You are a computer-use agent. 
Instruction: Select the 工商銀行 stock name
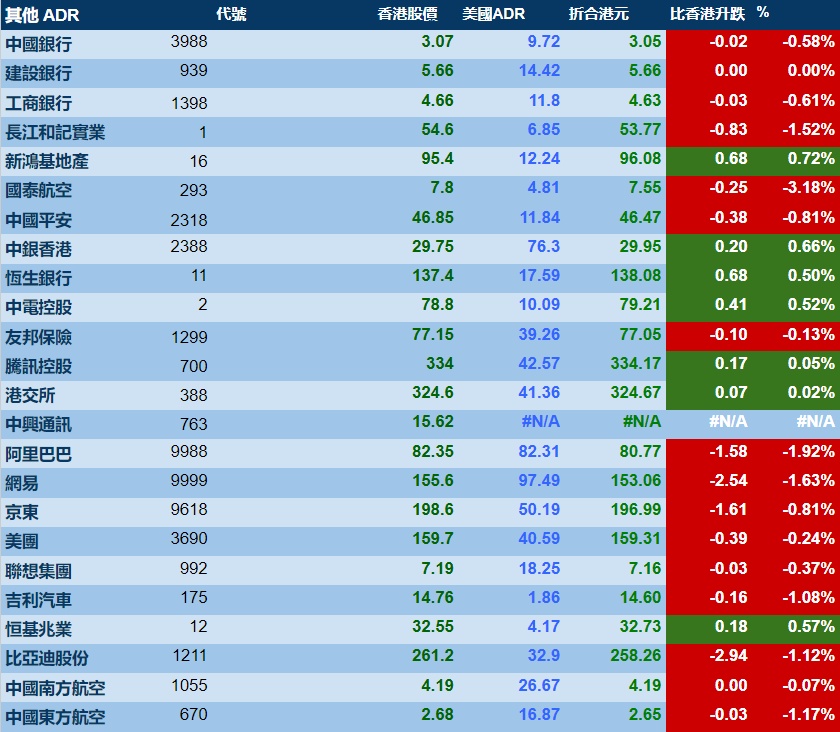tap(39, 103)
